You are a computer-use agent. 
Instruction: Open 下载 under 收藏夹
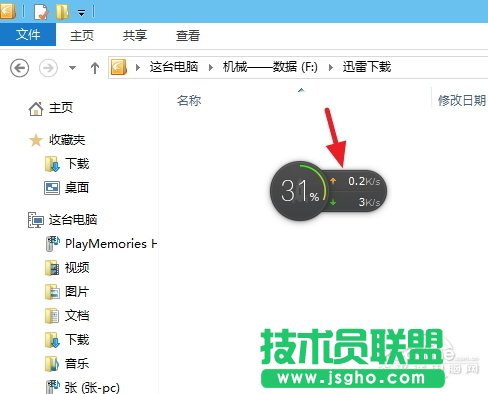coord(77,164)
